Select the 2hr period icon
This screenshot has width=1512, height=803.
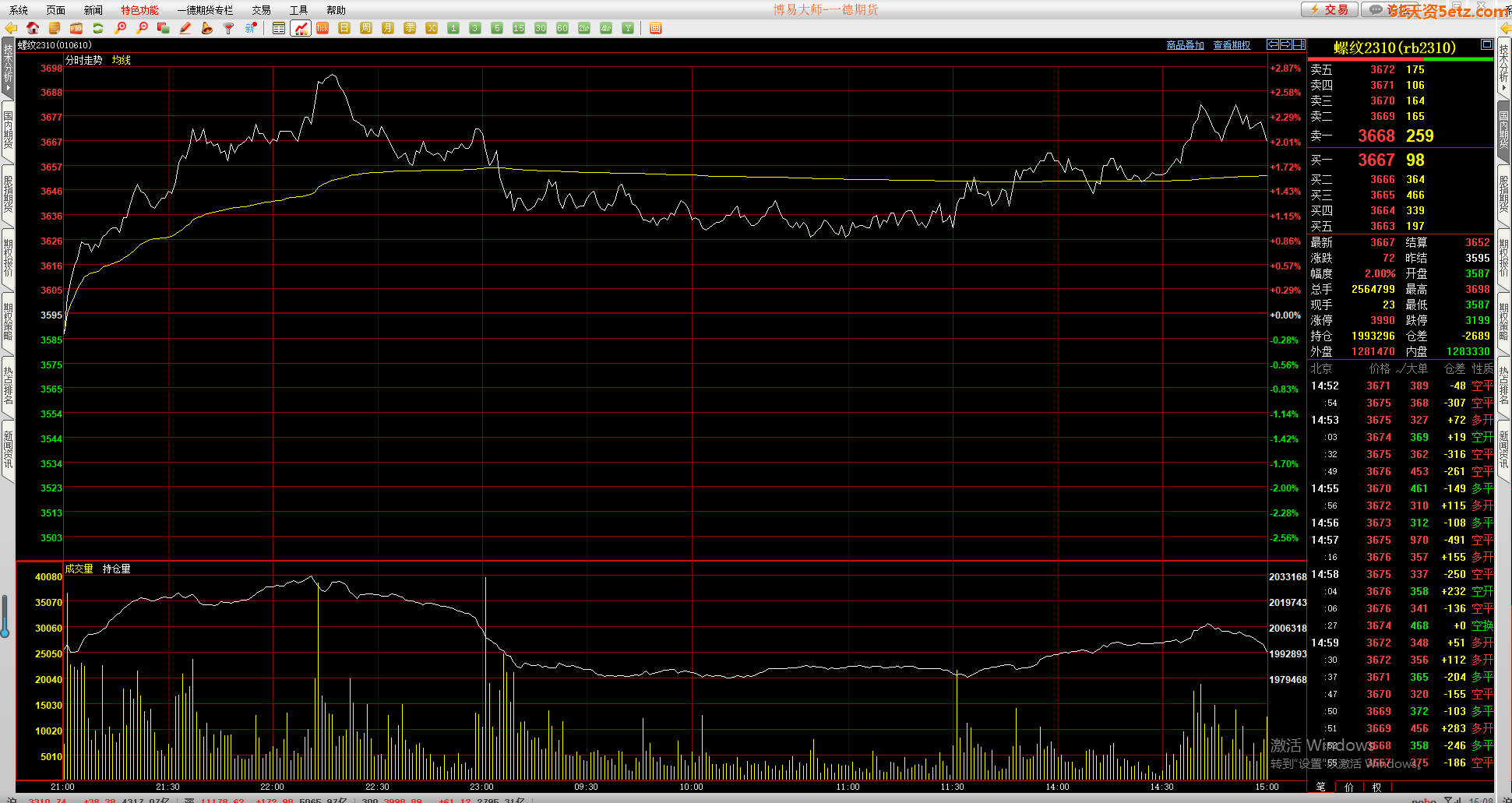click(584, 28)
